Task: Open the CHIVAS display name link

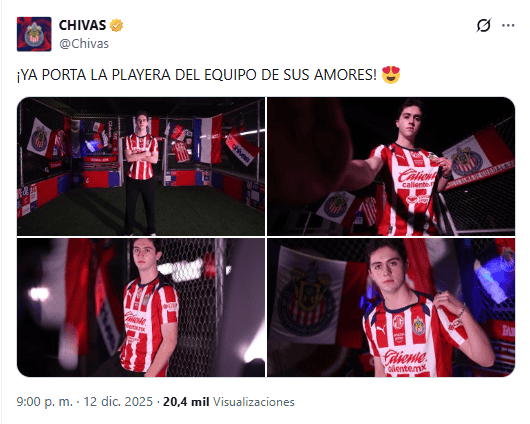Action: click(x=82, y=25)
